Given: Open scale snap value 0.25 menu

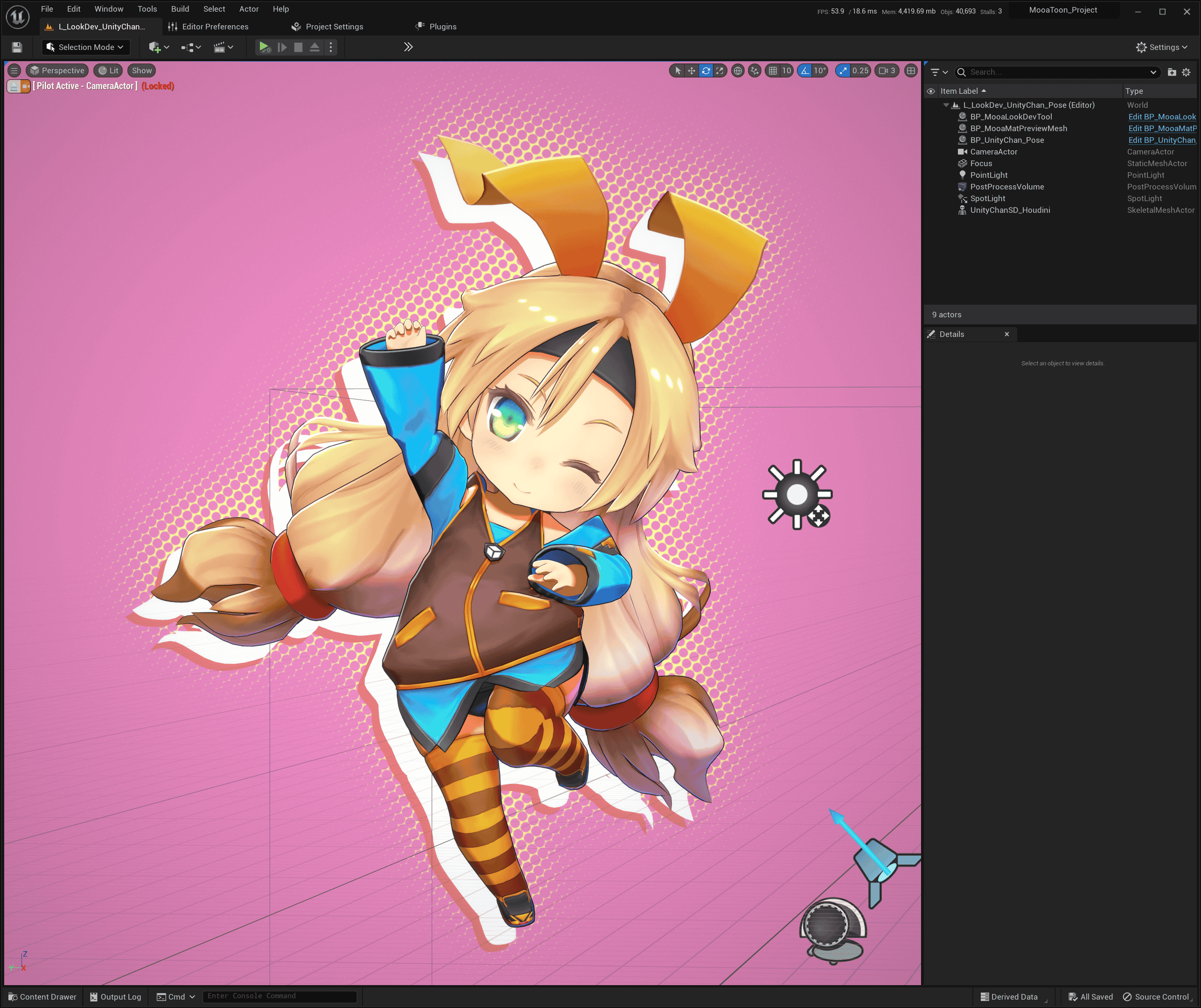Looking at the screenshot, I should (860, 70).
